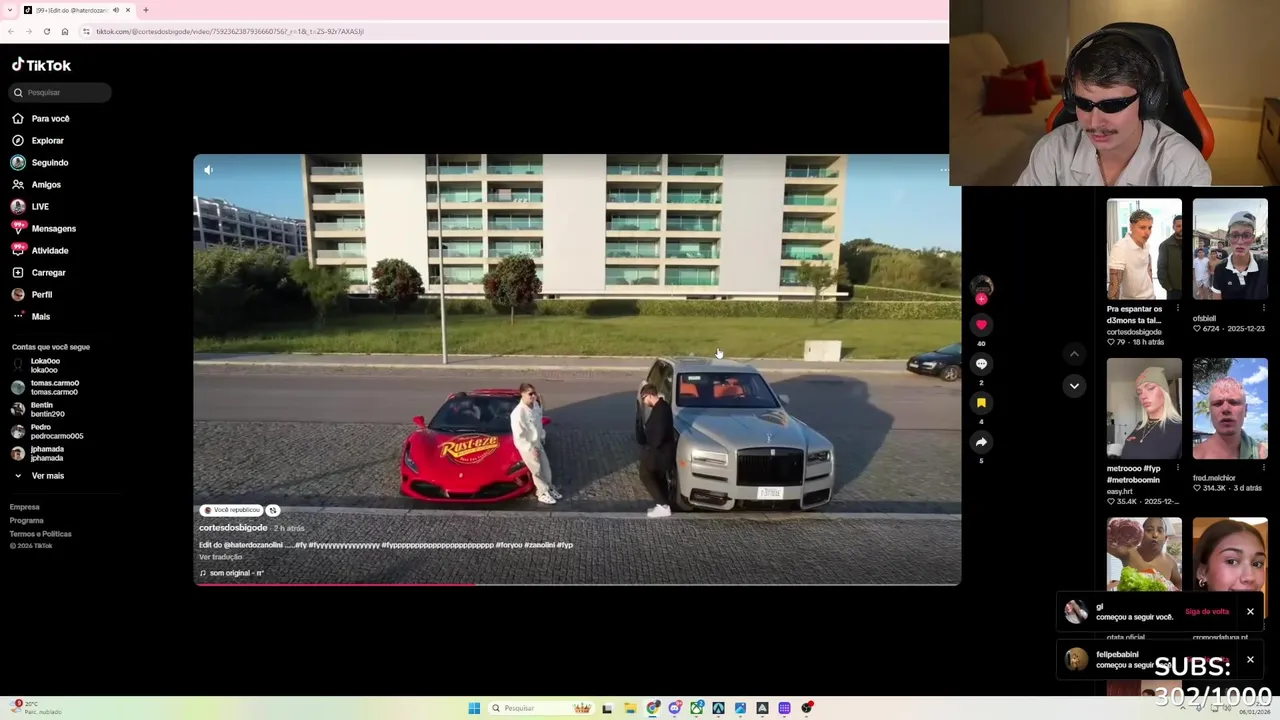Open Discord from the taskbar

[x=675, y=708]
